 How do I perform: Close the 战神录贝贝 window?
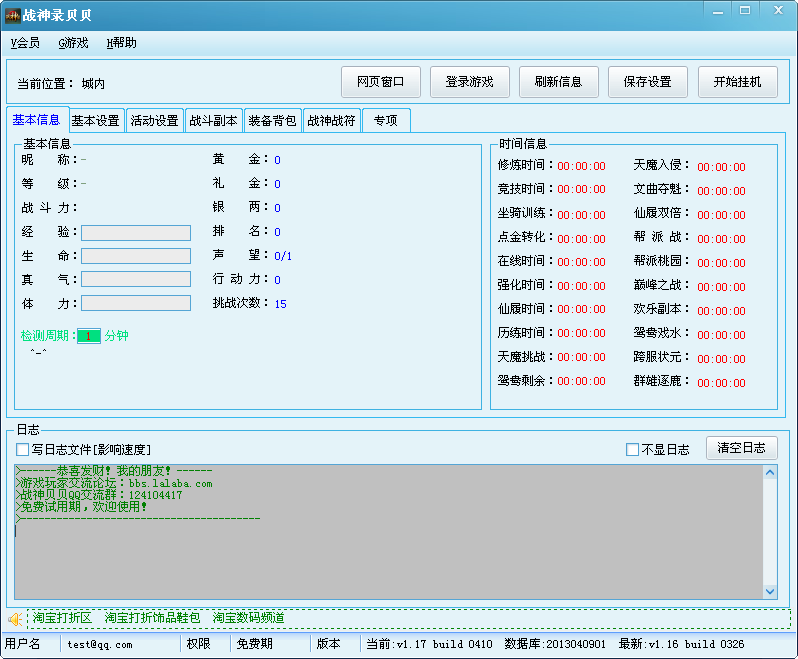click(x=778, y=11)
